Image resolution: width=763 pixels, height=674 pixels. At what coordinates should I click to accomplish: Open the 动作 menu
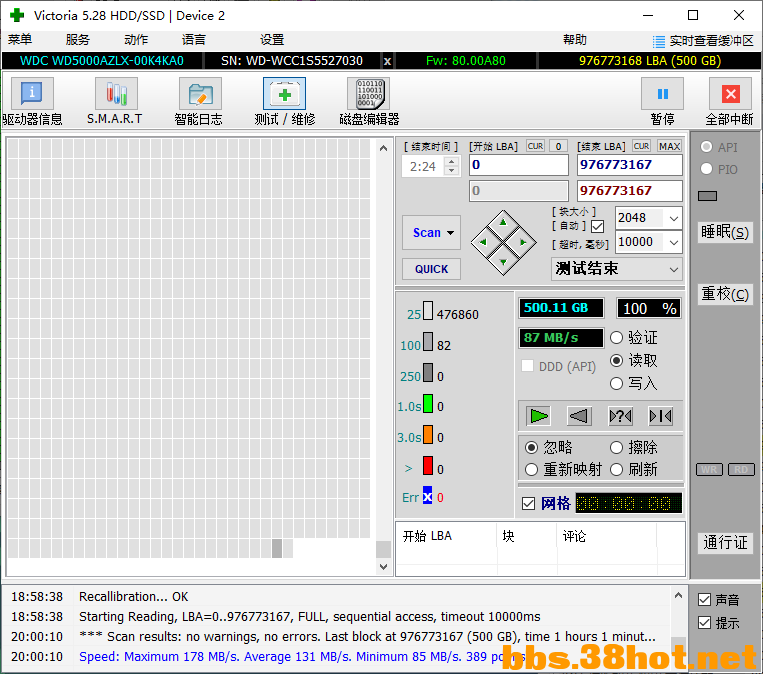point(136,40)
